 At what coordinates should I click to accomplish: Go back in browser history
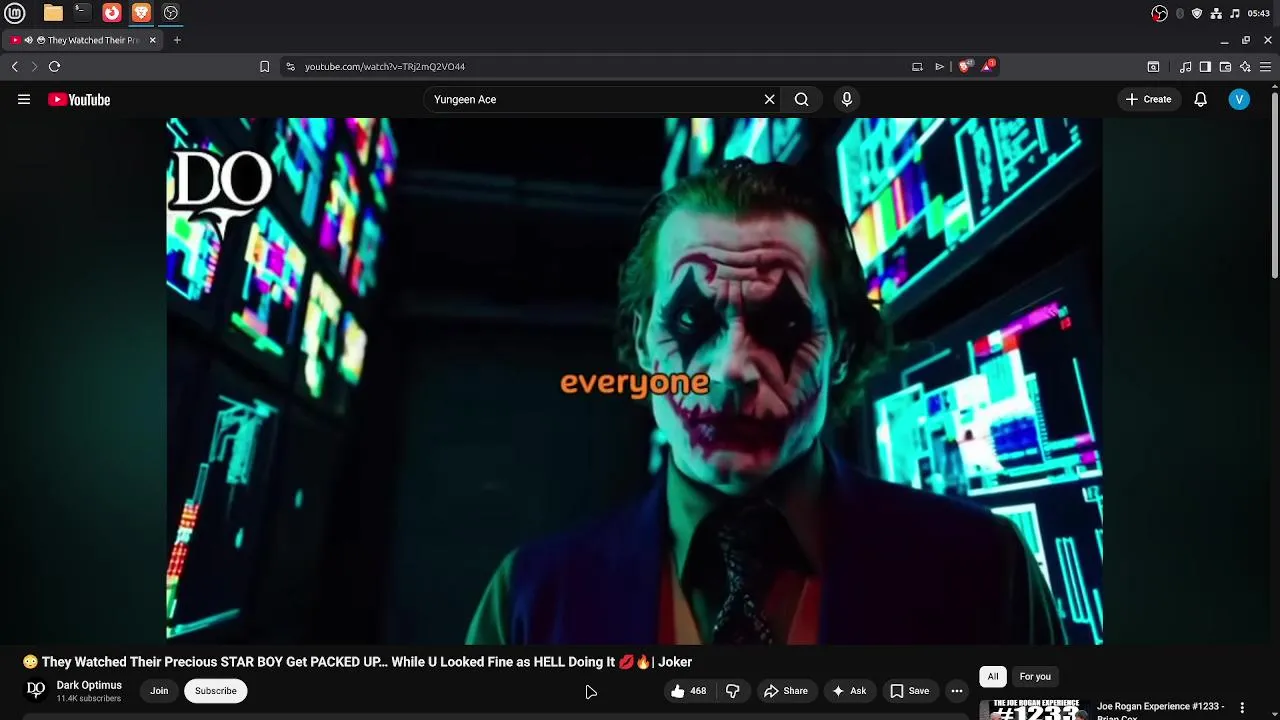15,66
